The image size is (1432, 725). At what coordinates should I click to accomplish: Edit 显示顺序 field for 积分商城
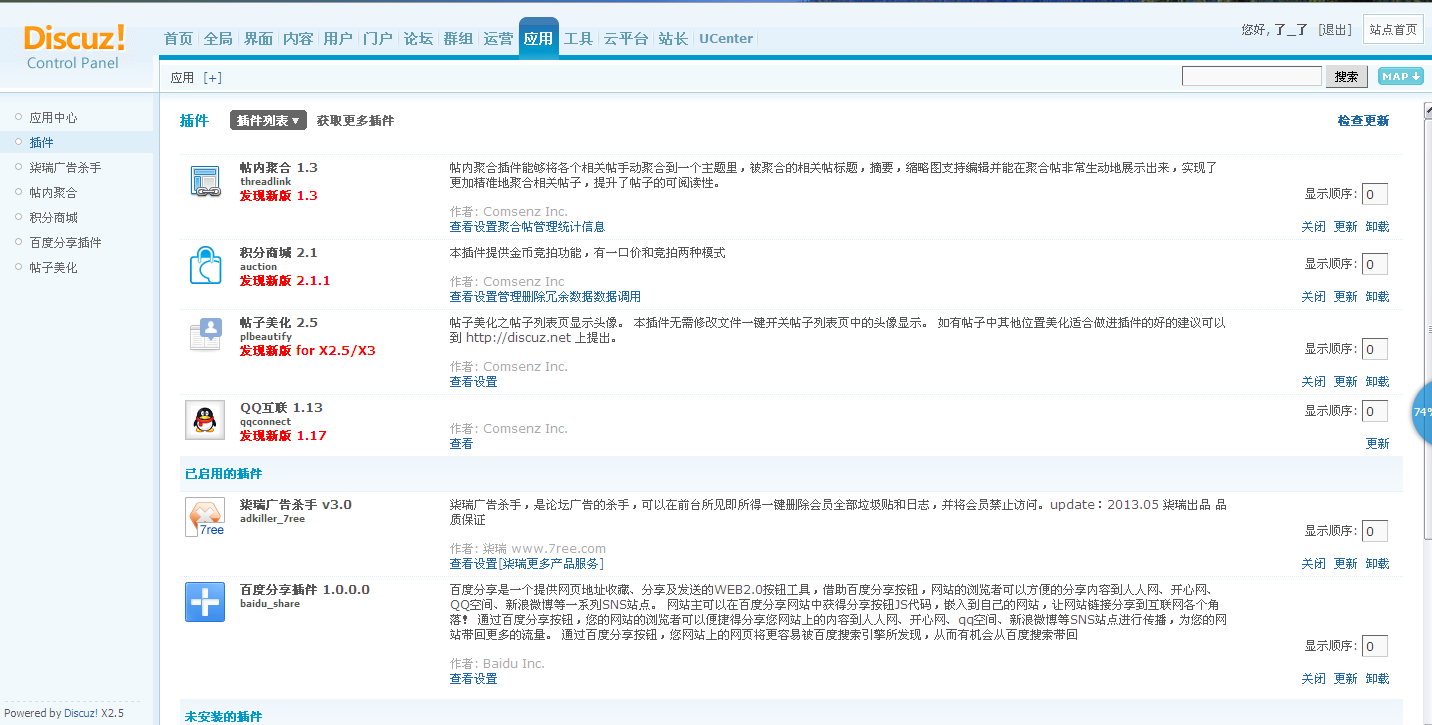tap(1375, 264)
